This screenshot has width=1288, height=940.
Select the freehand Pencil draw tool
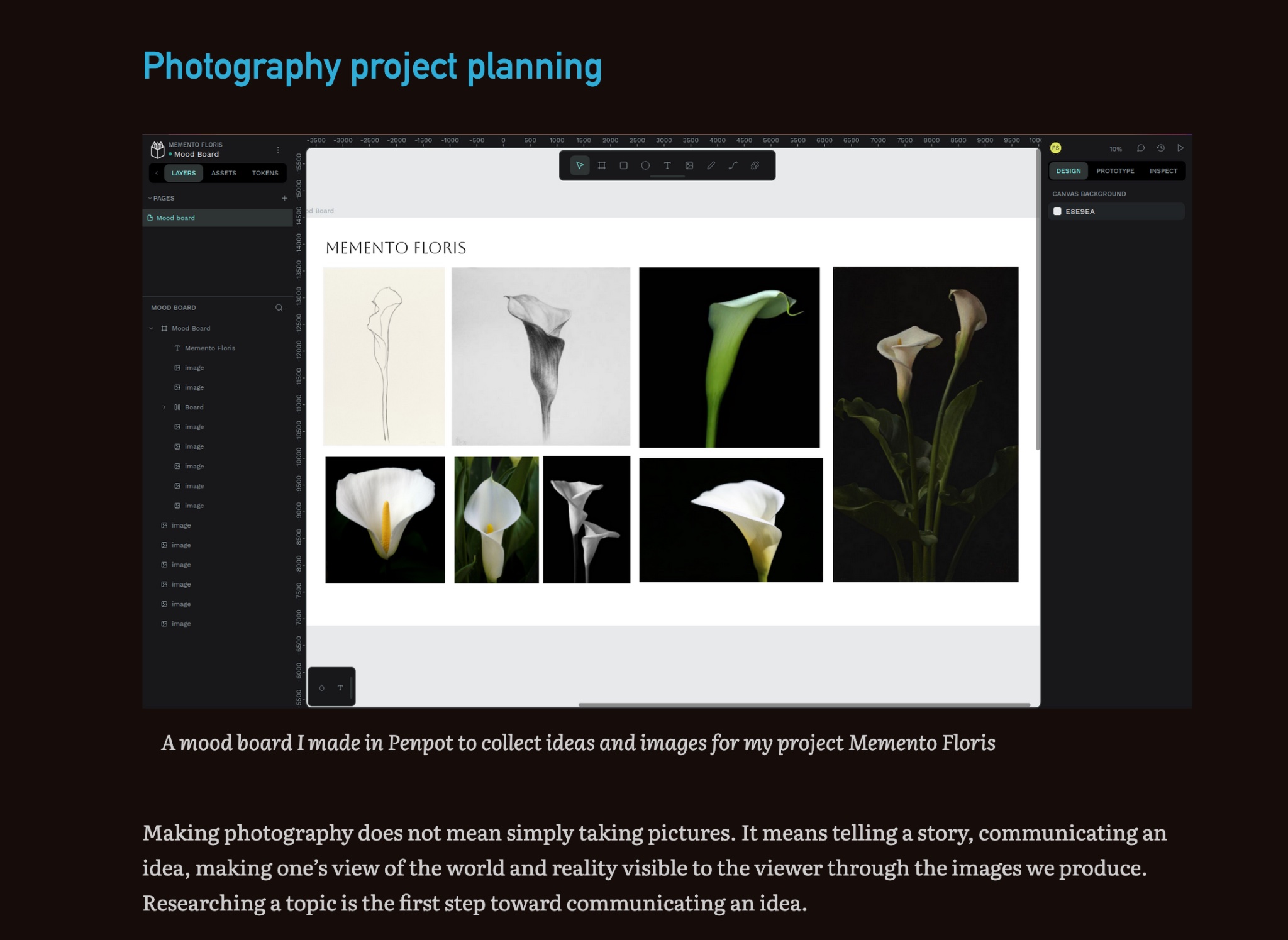(x=711, y=165)
